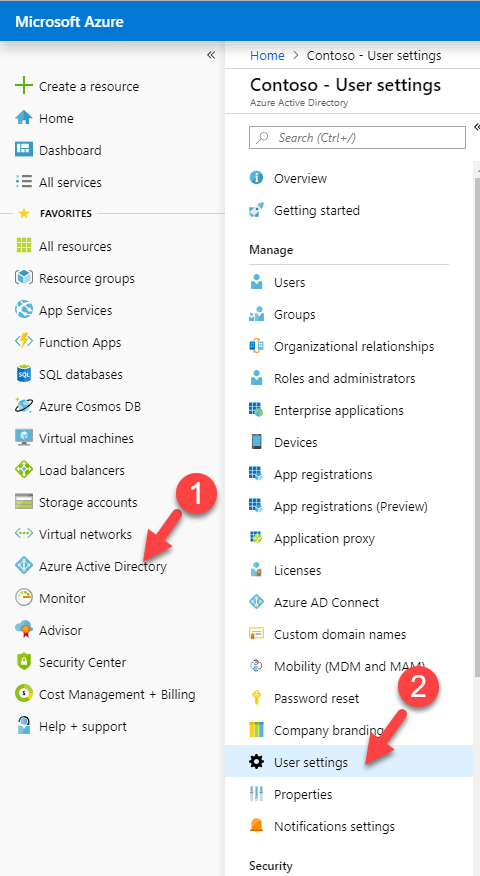Image resolution: width=480 pixels, height=876 pixels.
Task: Click the FAVORITES star heading
Action: [x=55, y=213]
